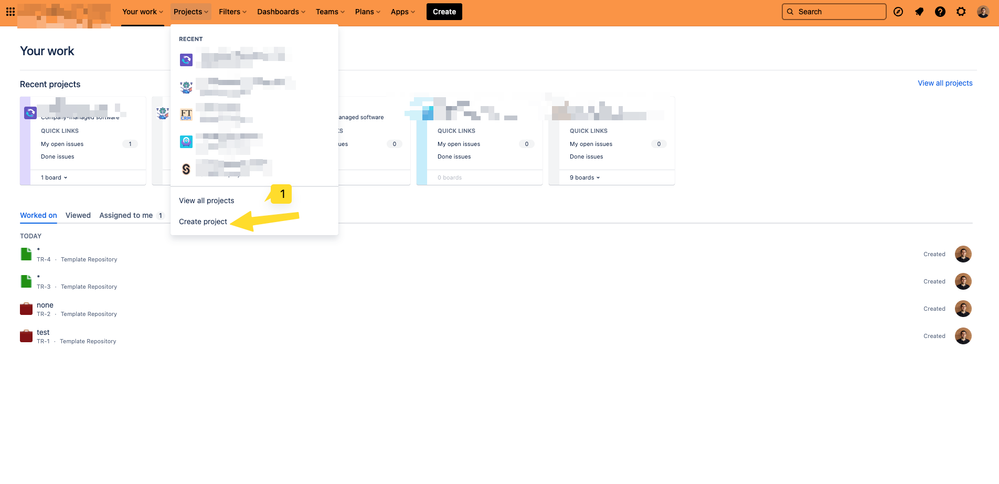The height and width of the screenshot is (484, 999).
Task: Click avatar on the TR-2 row
Action: pos(963,309)
